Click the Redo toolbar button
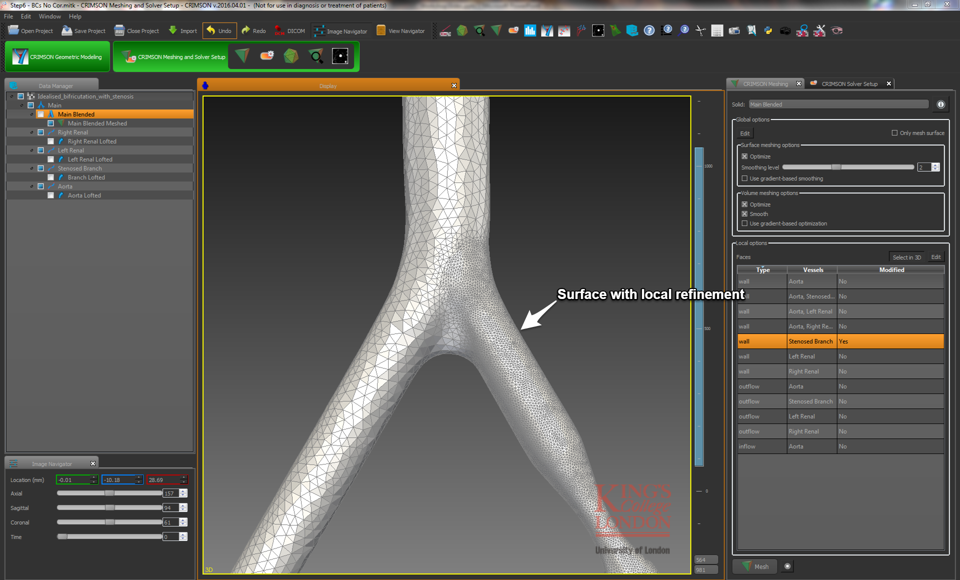Viewport: 960px width, 580px height. click(x=246, y=31)
